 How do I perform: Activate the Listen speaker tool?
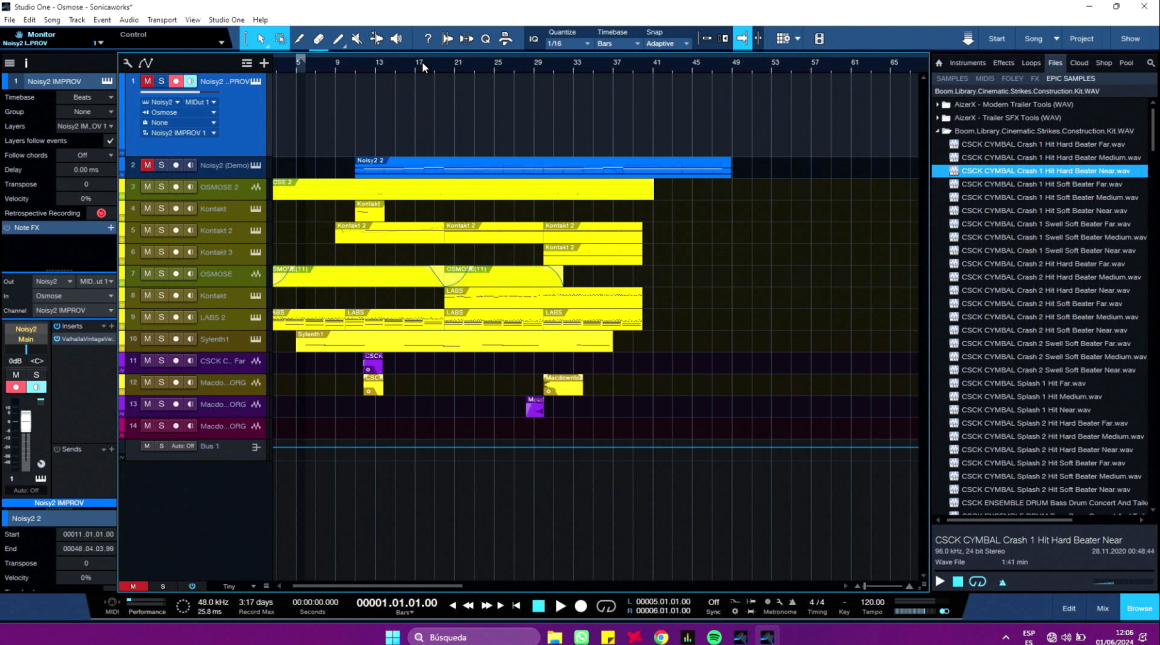[396, 39]
